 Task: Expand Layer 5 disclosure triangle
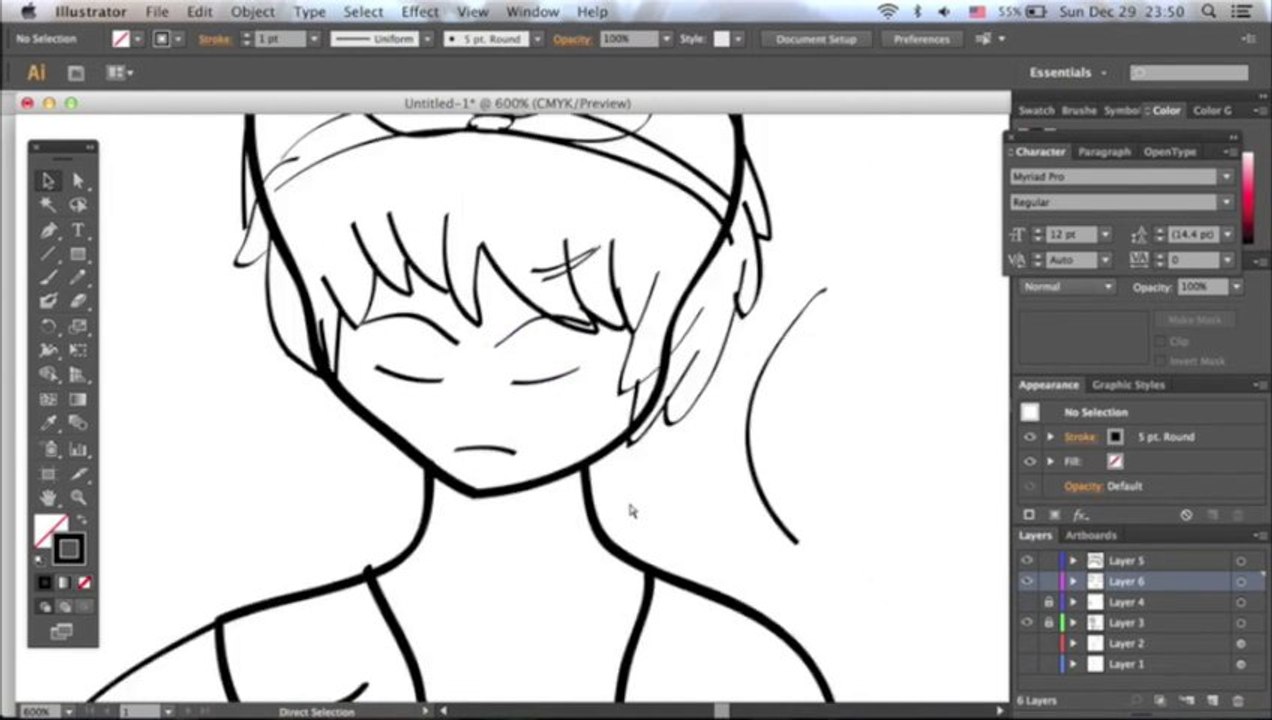[1074, 561]
